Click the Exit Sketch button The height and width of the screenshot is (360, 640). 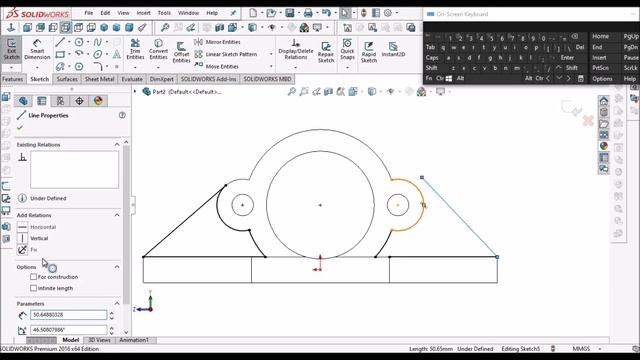point(11,50)
